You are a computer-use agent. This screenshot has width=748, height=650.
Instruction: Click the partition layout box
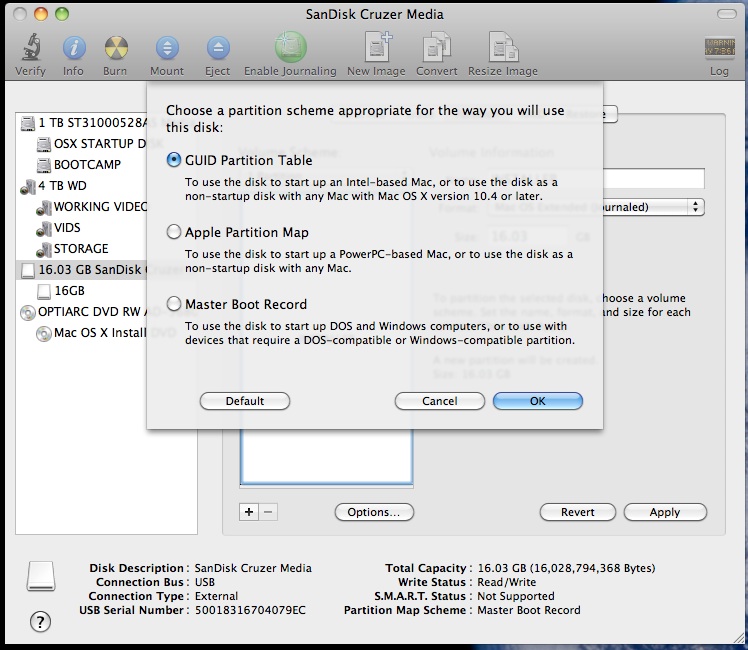326,456
